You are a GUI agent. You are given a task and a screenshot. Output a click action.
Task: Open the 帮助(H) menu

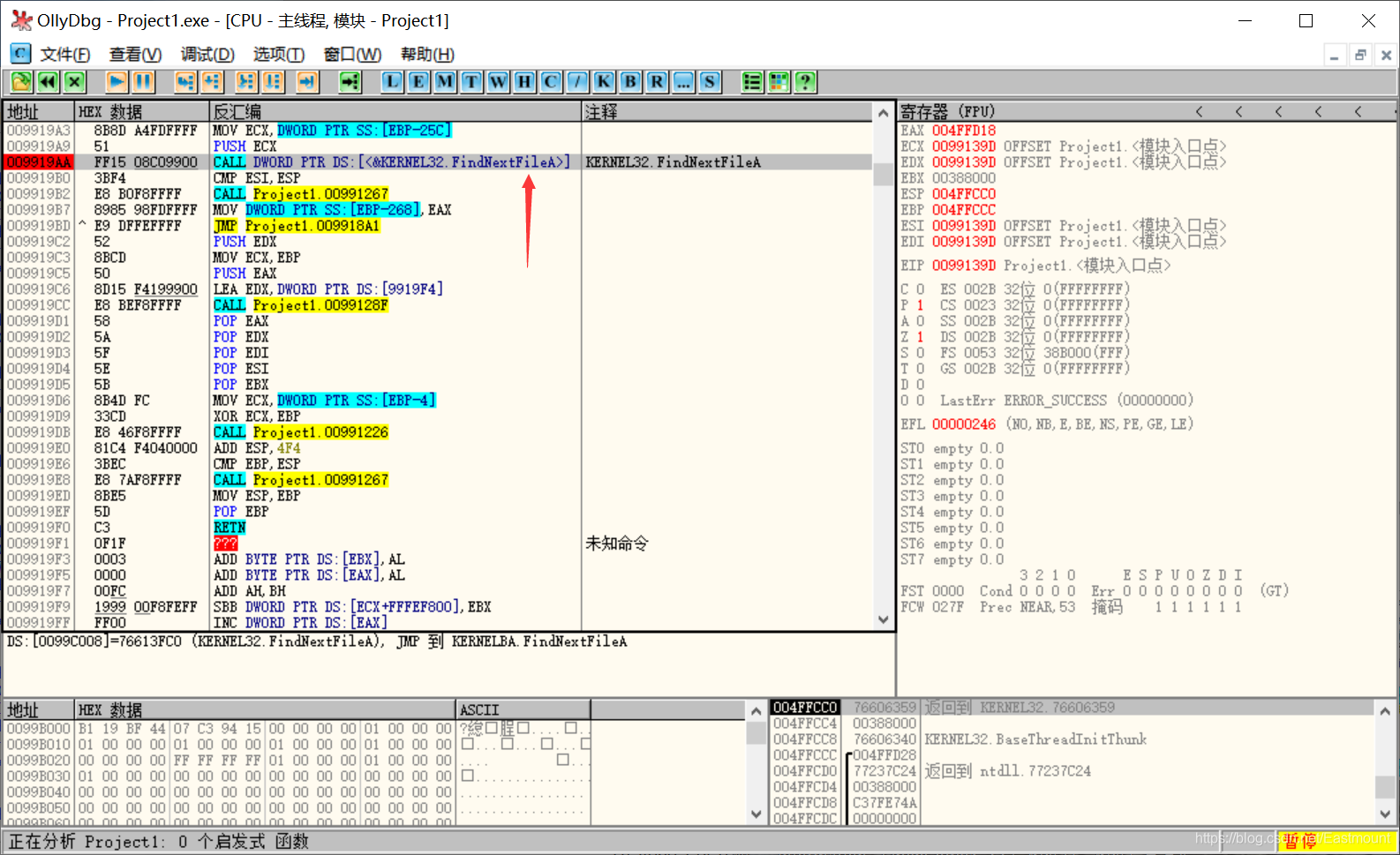pyautogui.click(x=427, y=55)
